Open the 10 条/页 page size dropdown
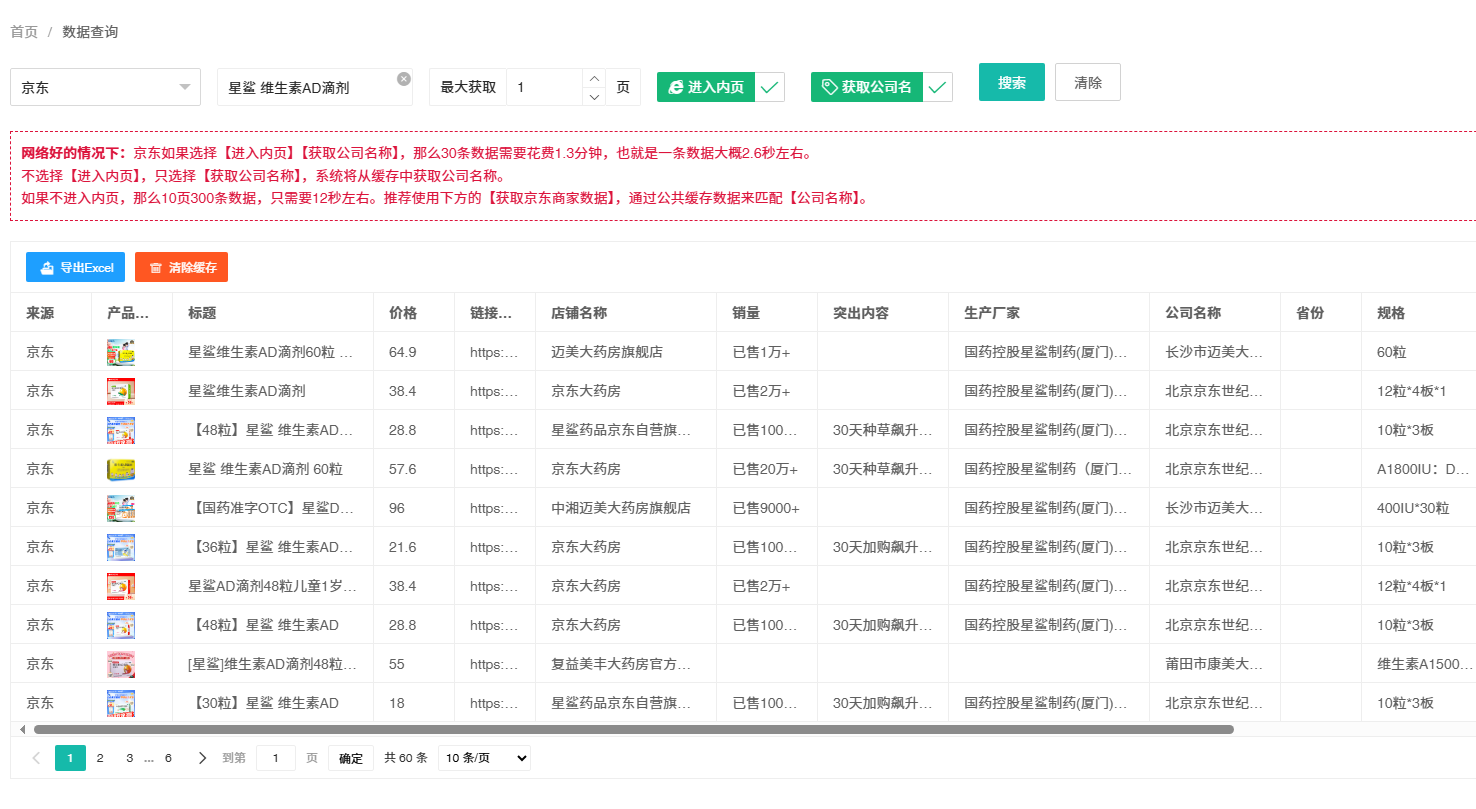Viewport: 1476px width, 809px height. tap(484, 758)
